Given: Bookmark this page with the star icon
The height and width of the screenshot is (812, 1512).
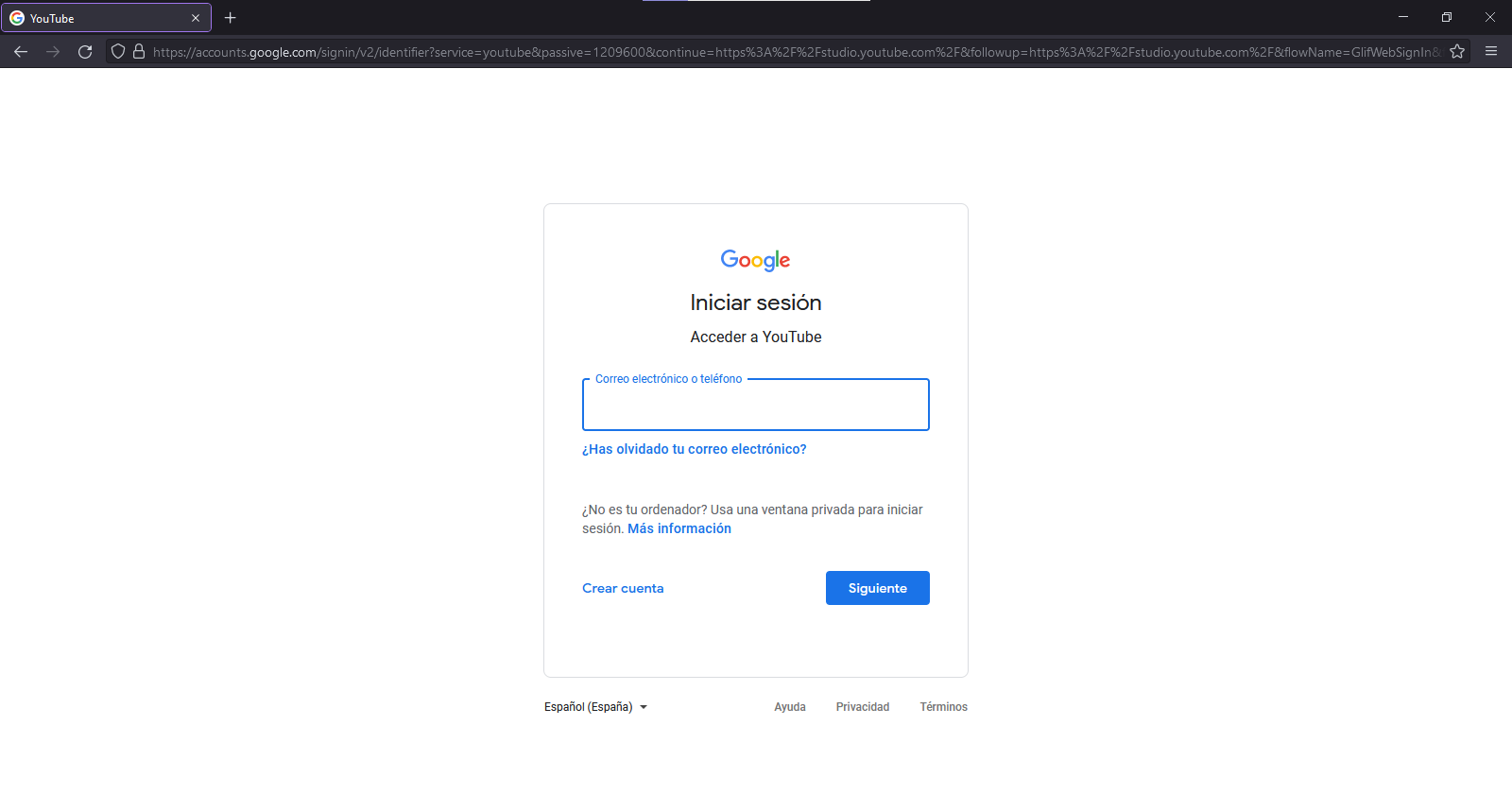Looking at the screenshot, I should click(x=1457, y=52).
